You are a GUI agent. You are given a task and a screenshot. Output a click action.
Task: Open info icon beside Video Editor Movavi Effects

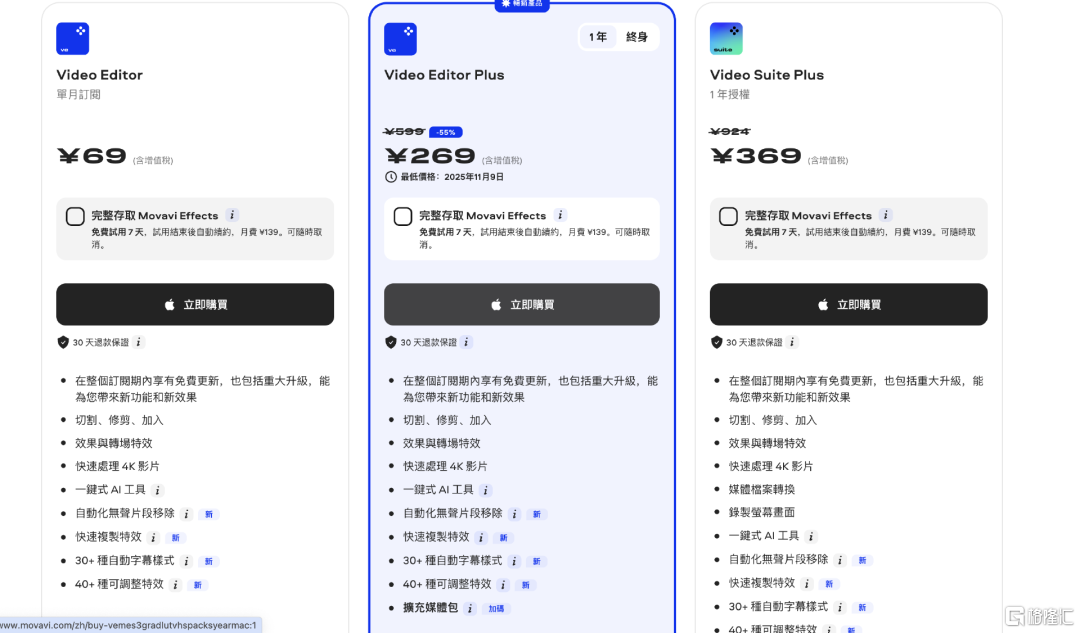pos(232,215)
